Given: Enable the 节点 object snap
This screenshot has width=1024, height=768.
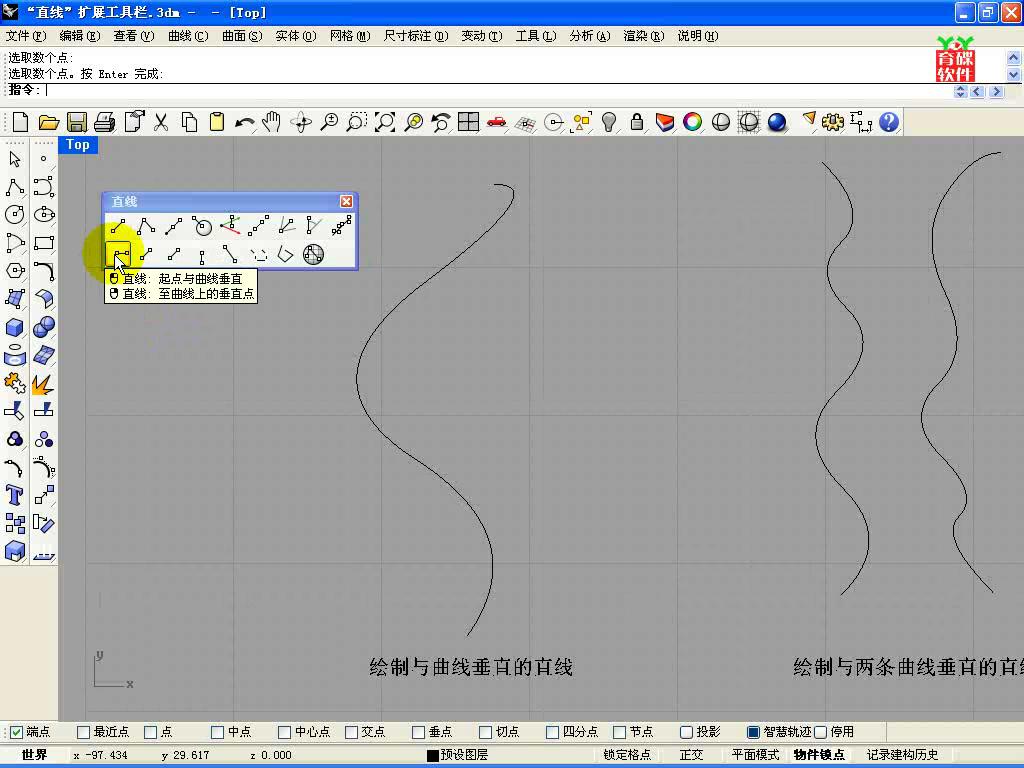Looking at the screenshot, I should [633, 732].
